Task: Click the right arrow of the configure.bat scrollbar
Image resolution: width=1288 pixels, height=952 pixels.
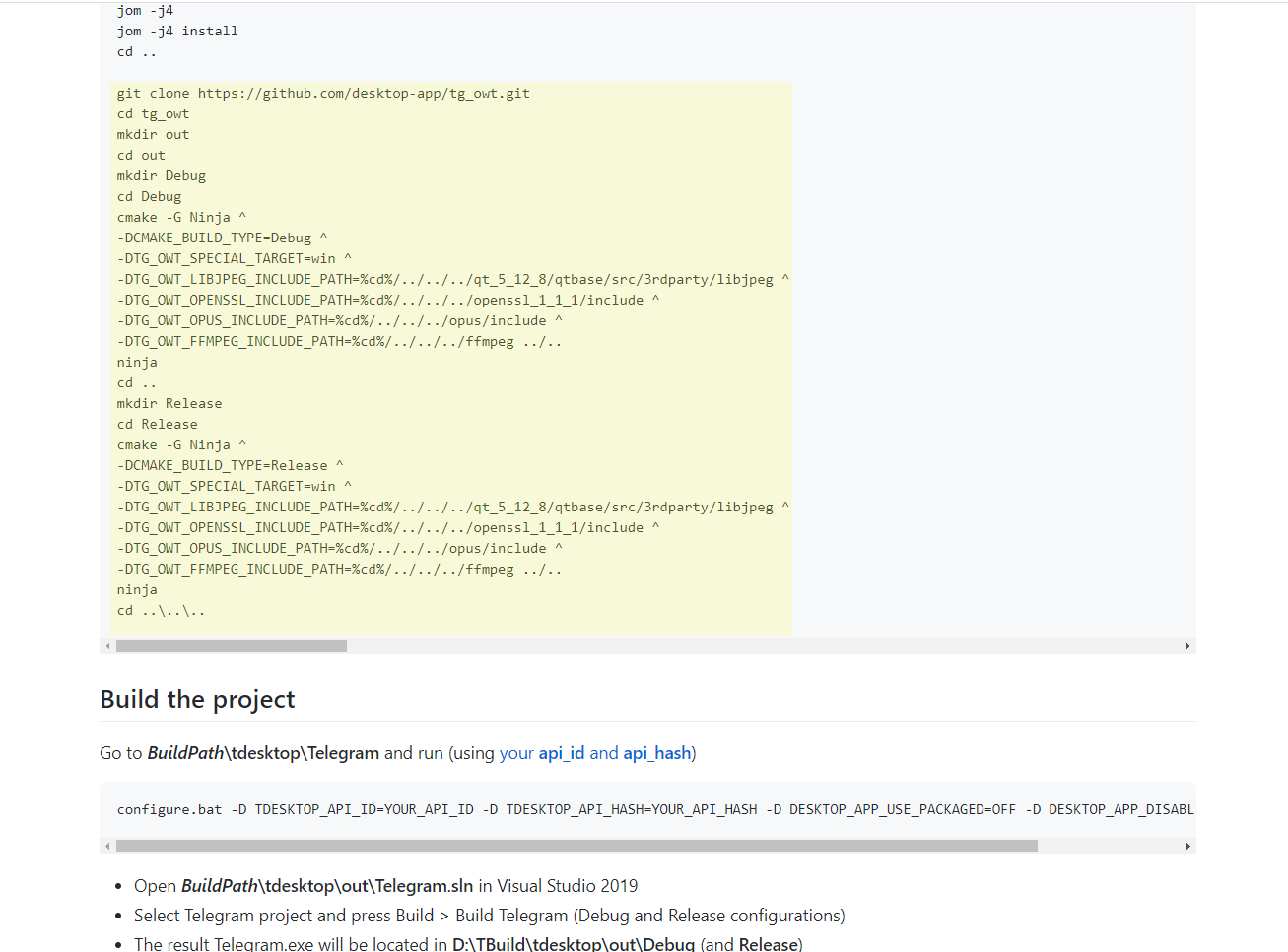Action: point(1186,846)
